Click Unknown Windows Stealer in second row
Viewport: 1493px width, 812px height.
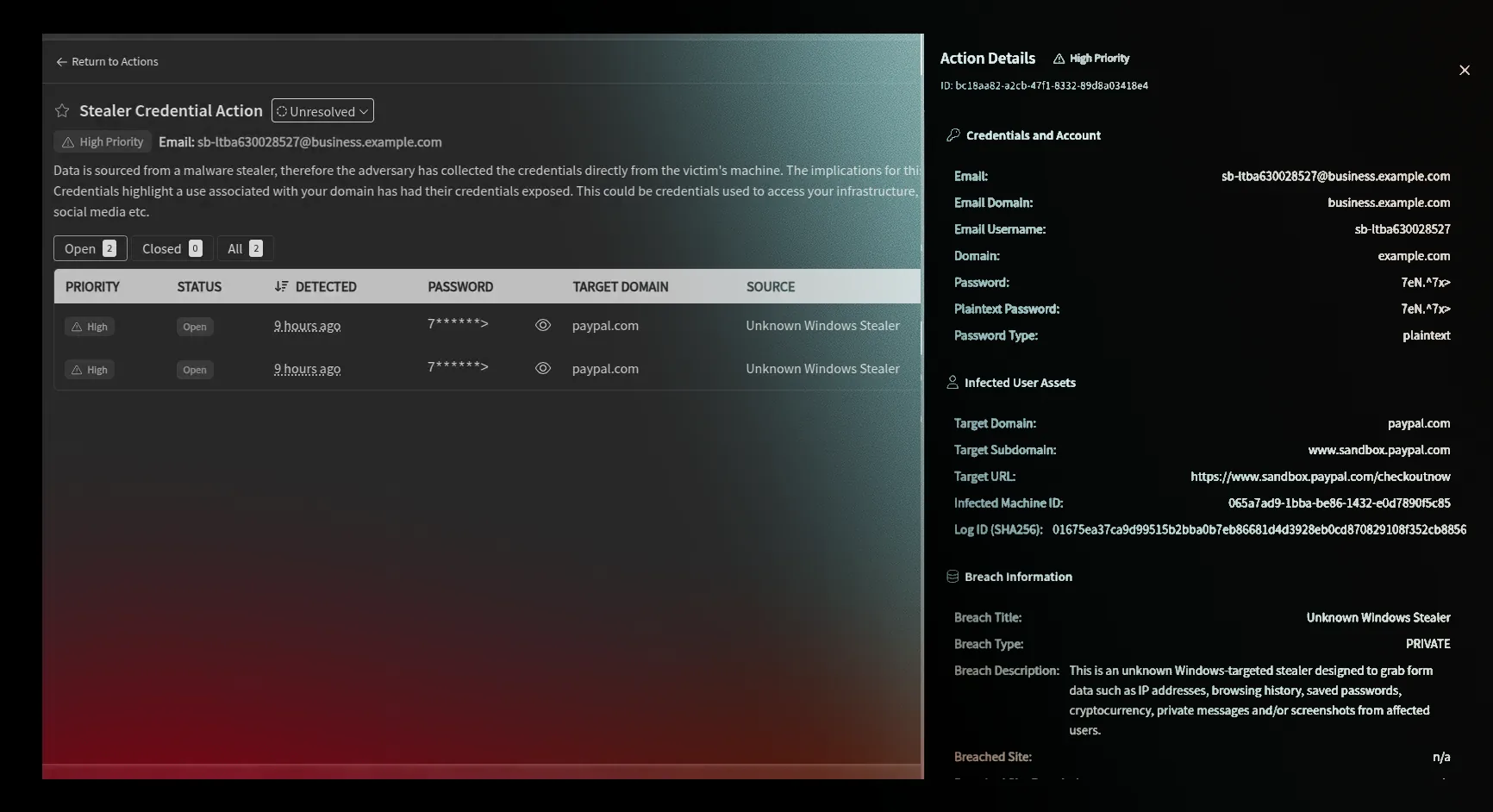click(822, 369)
